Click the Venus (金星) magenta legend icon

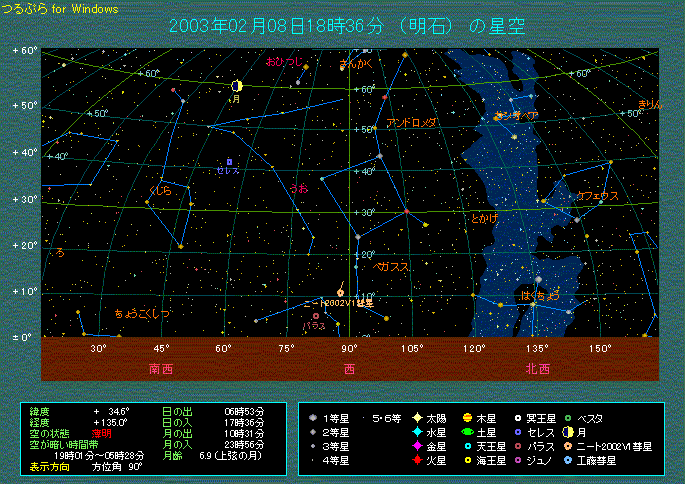point(416,446)
